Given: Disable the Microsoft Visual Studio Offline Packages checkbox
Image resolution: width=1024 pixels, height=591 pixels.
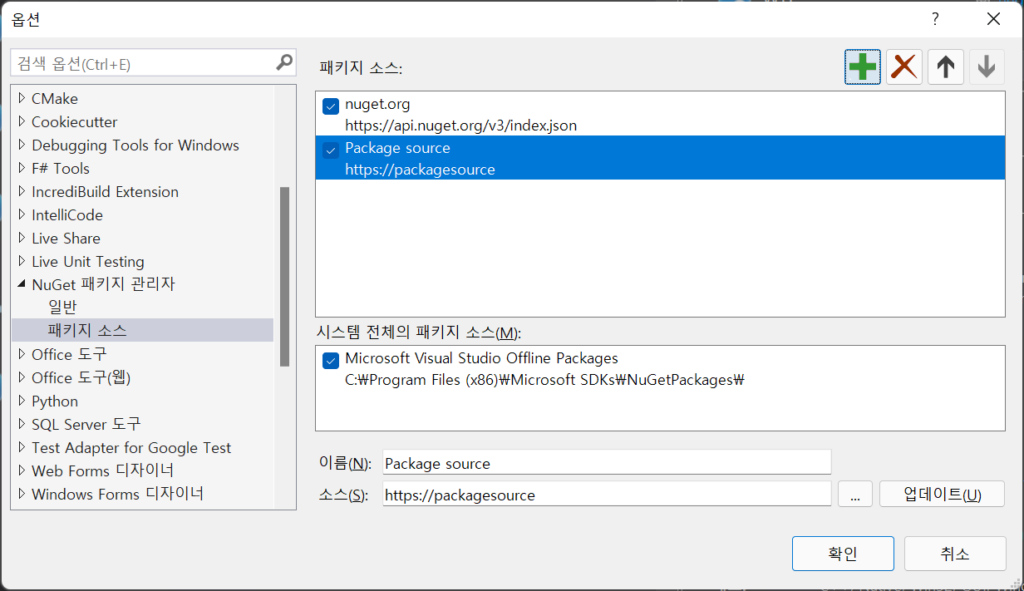Looking at the screenshot, I should 330,360.
